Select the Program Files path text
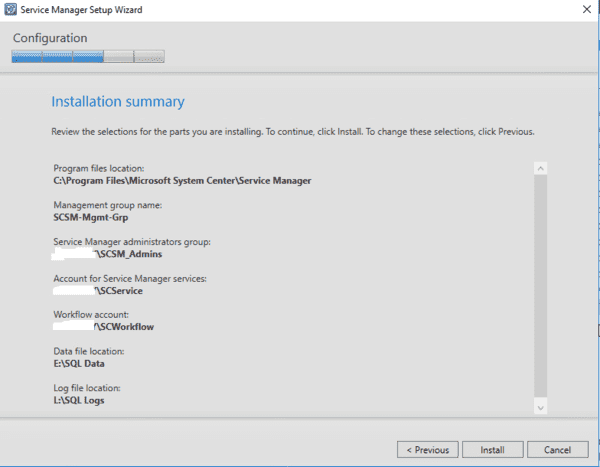The image size is (600, 467). coord(182,181)
